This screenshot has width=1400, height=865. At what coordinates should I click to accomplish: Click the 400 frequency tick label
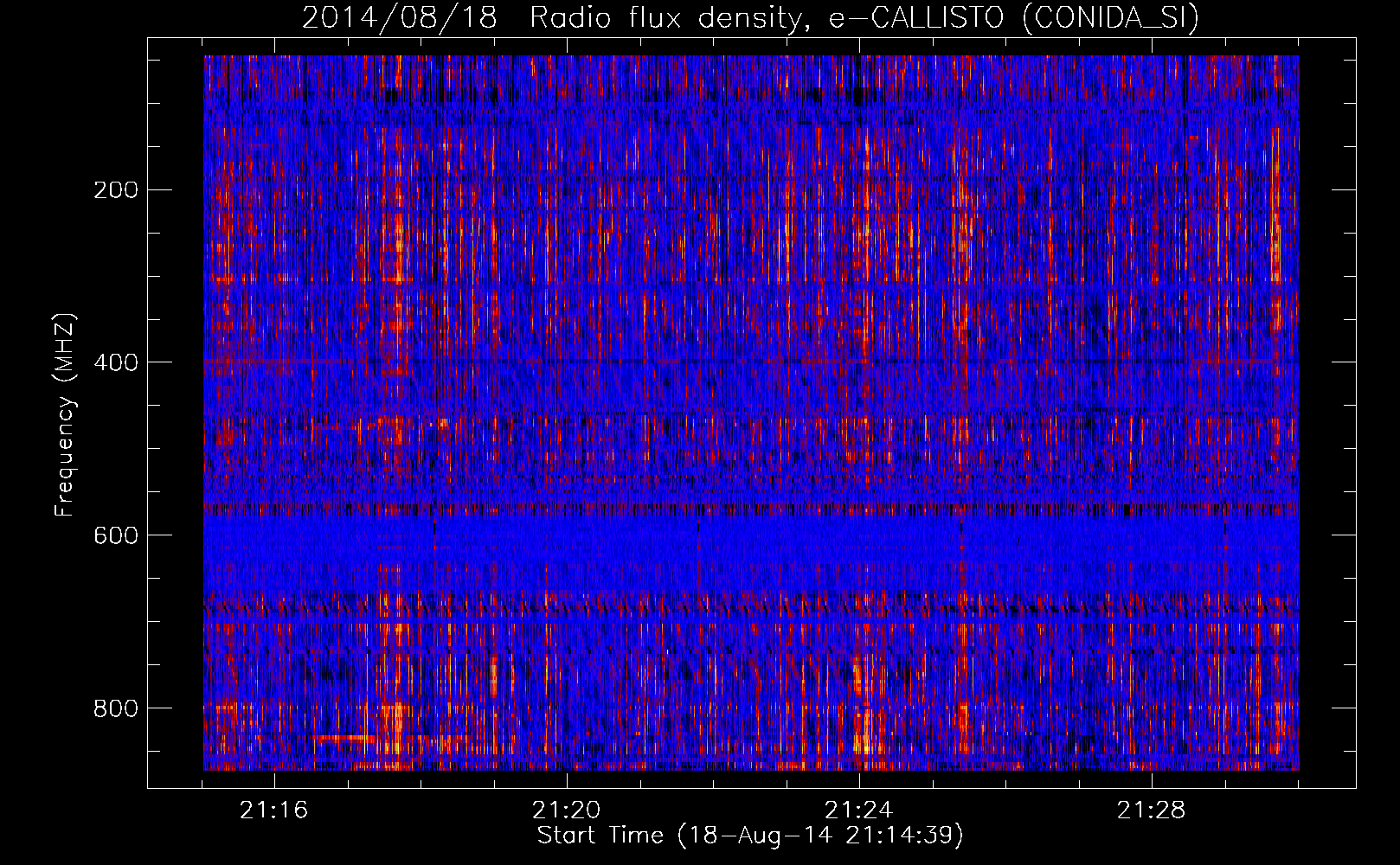pyautogui.click(x=116, y=362)
